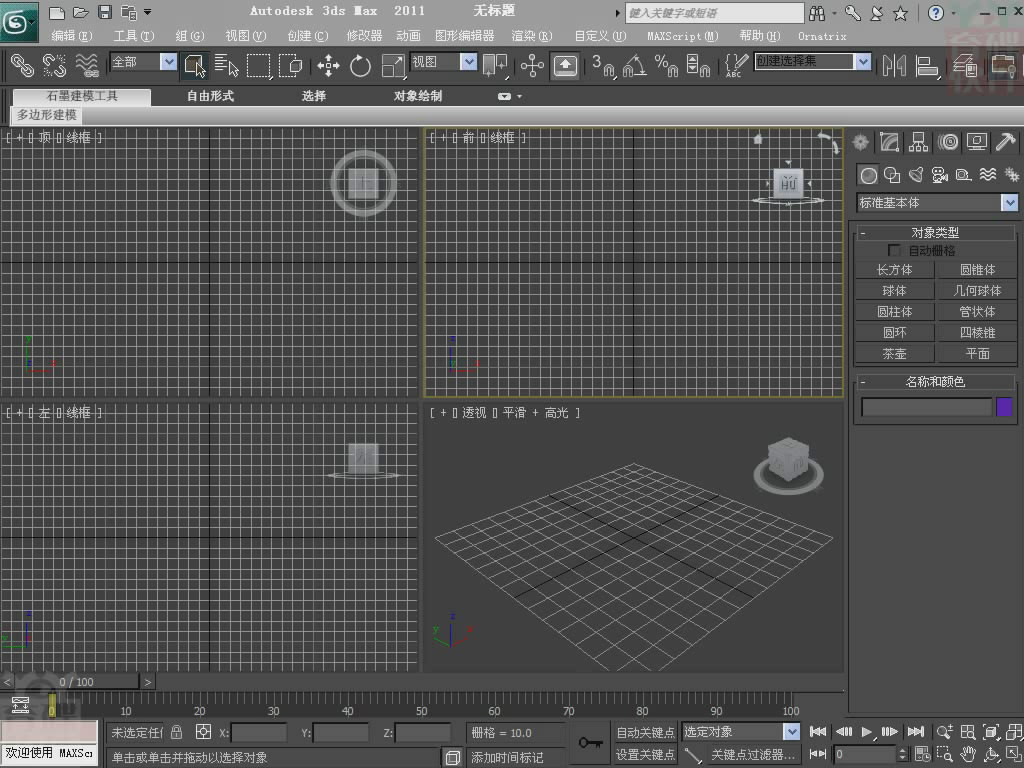Click Use Pivot Point Center icon
The height and width of the screenshot is (768, 1024).
point(494,65)
